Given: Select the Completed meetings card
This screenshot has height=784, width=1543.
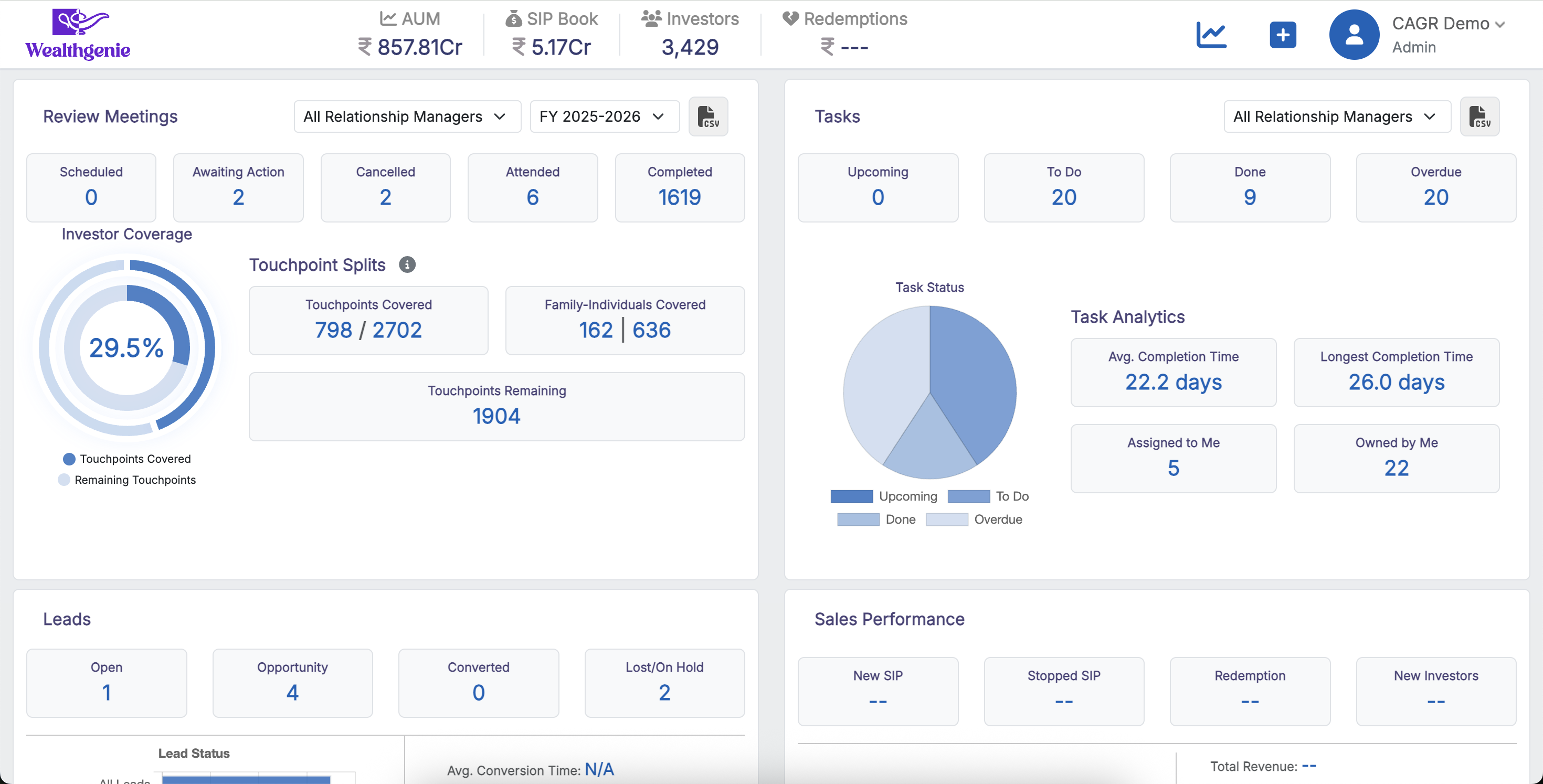Looking at the screenshot, I should 679,187.
